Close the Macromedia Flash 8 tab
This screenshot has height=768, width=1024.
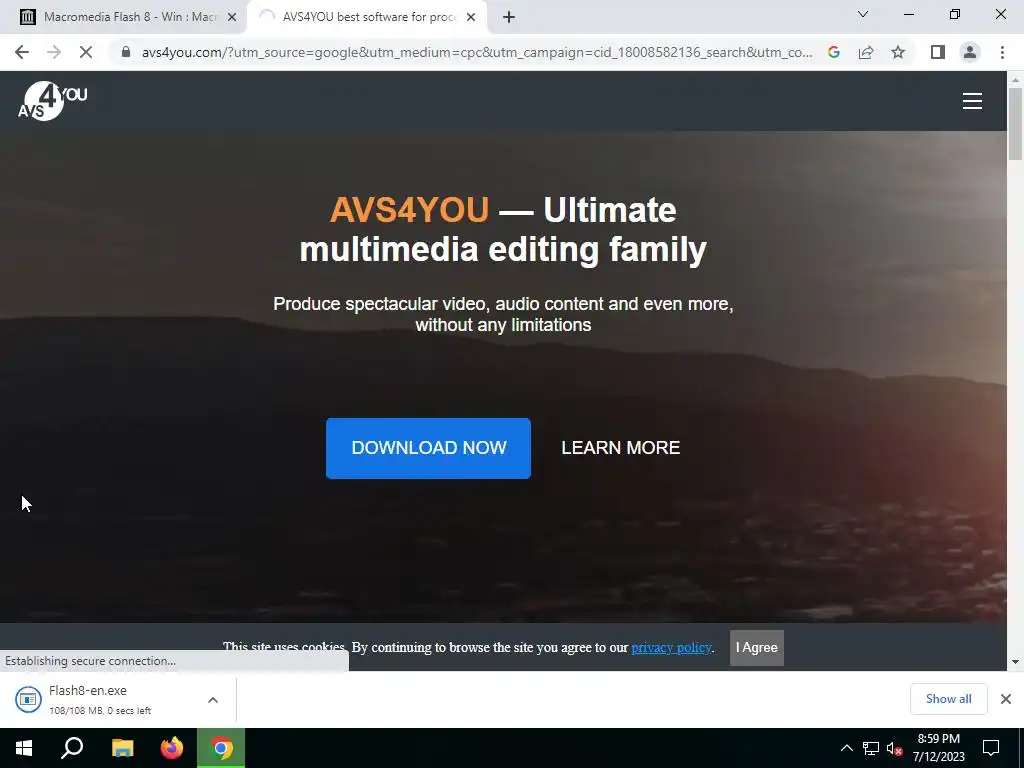[x=231, y=18]
